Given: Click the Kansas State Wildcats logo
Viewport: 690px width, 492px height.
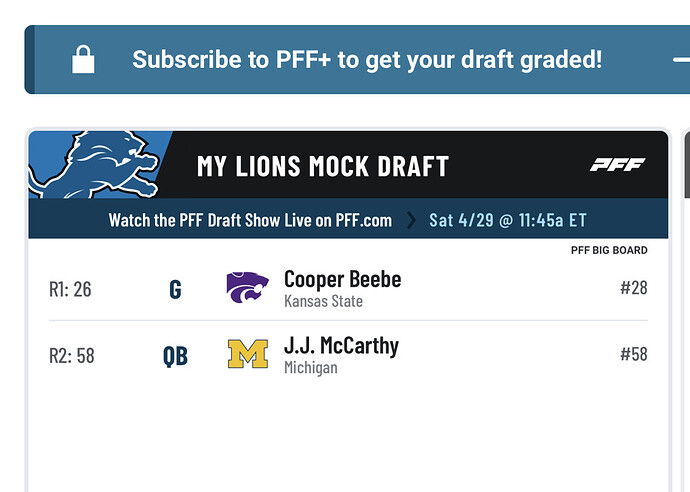Looking at the screenshot, I should pyautogui.click(x=247, y=288).
